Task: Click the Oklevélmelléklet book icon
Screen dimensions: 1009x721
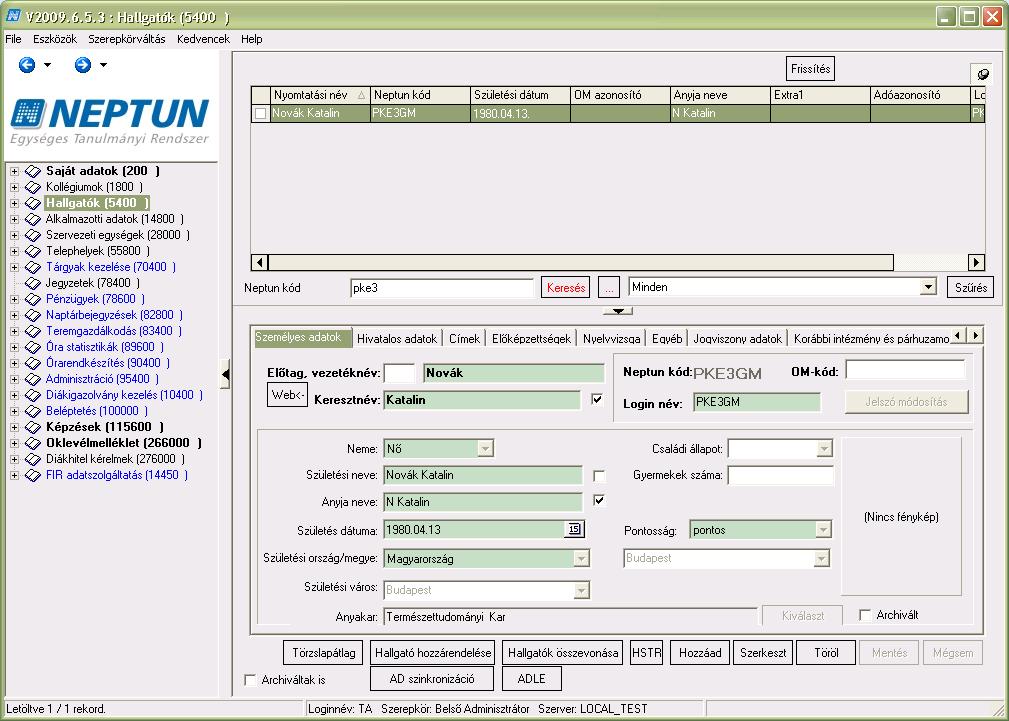Action: (33, 443)
